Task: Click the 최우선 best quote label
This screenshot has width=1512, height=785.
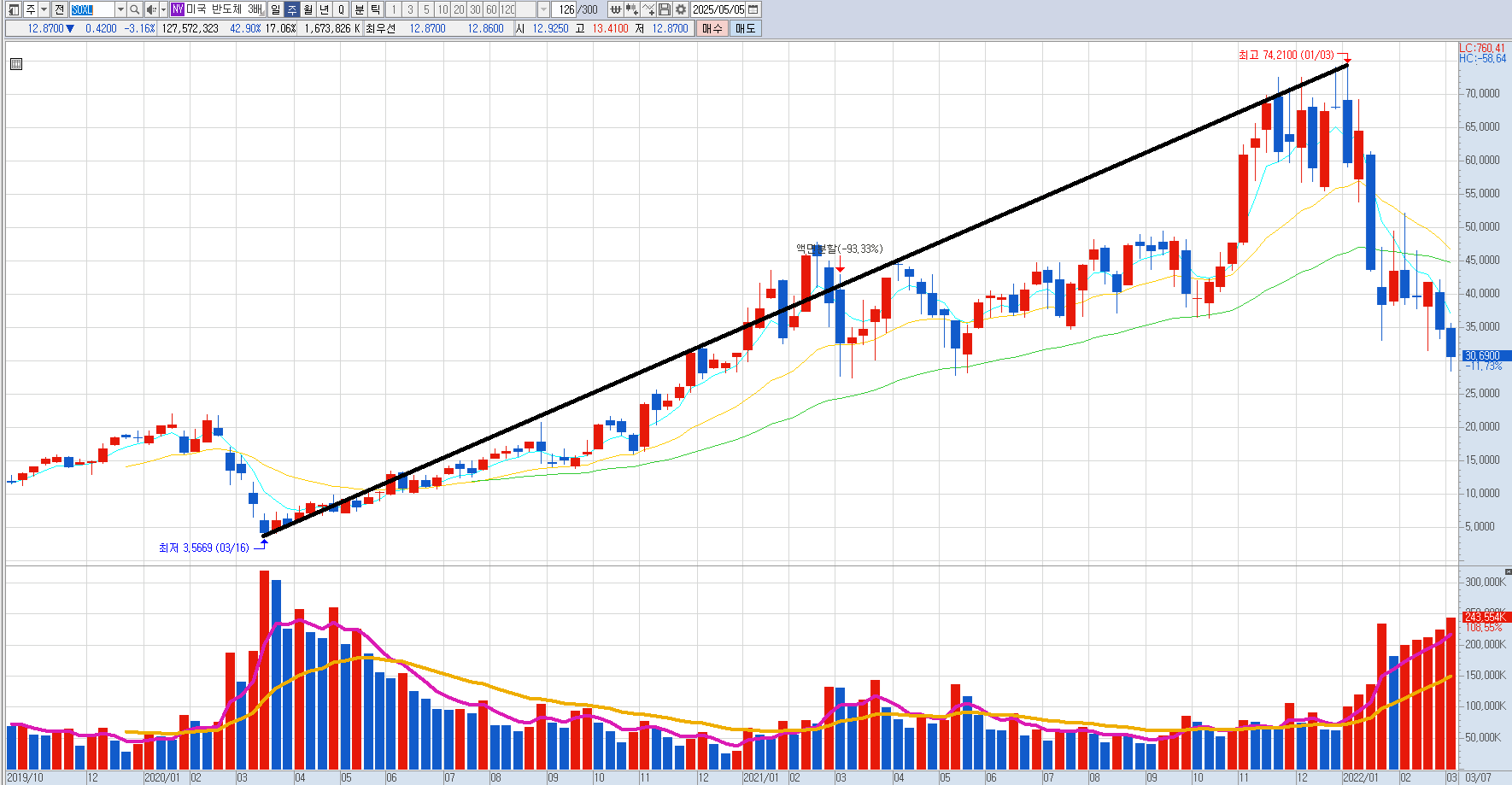Action: 380,28
